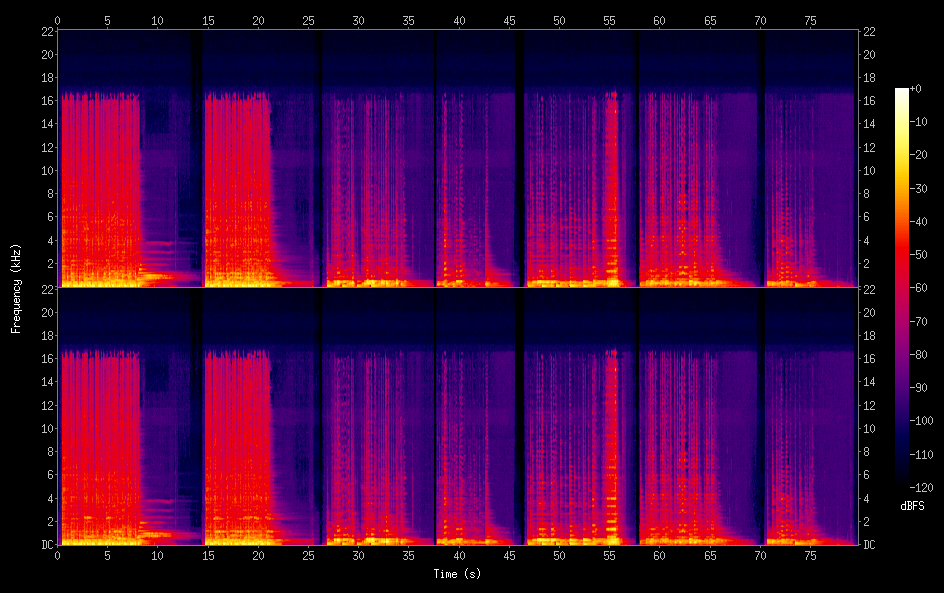Click the "Time (s)" axis label
944x593 pixels.
click(458, 574)
